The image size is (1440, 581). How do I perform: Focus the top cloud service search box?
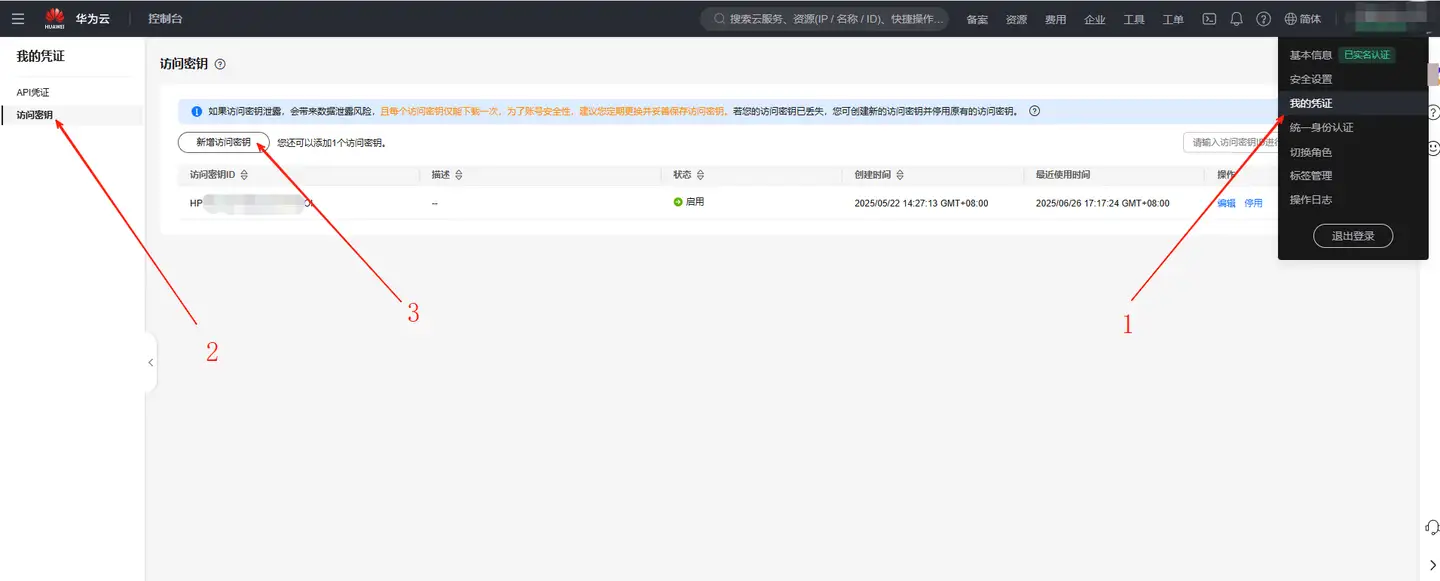click(824, 19)
